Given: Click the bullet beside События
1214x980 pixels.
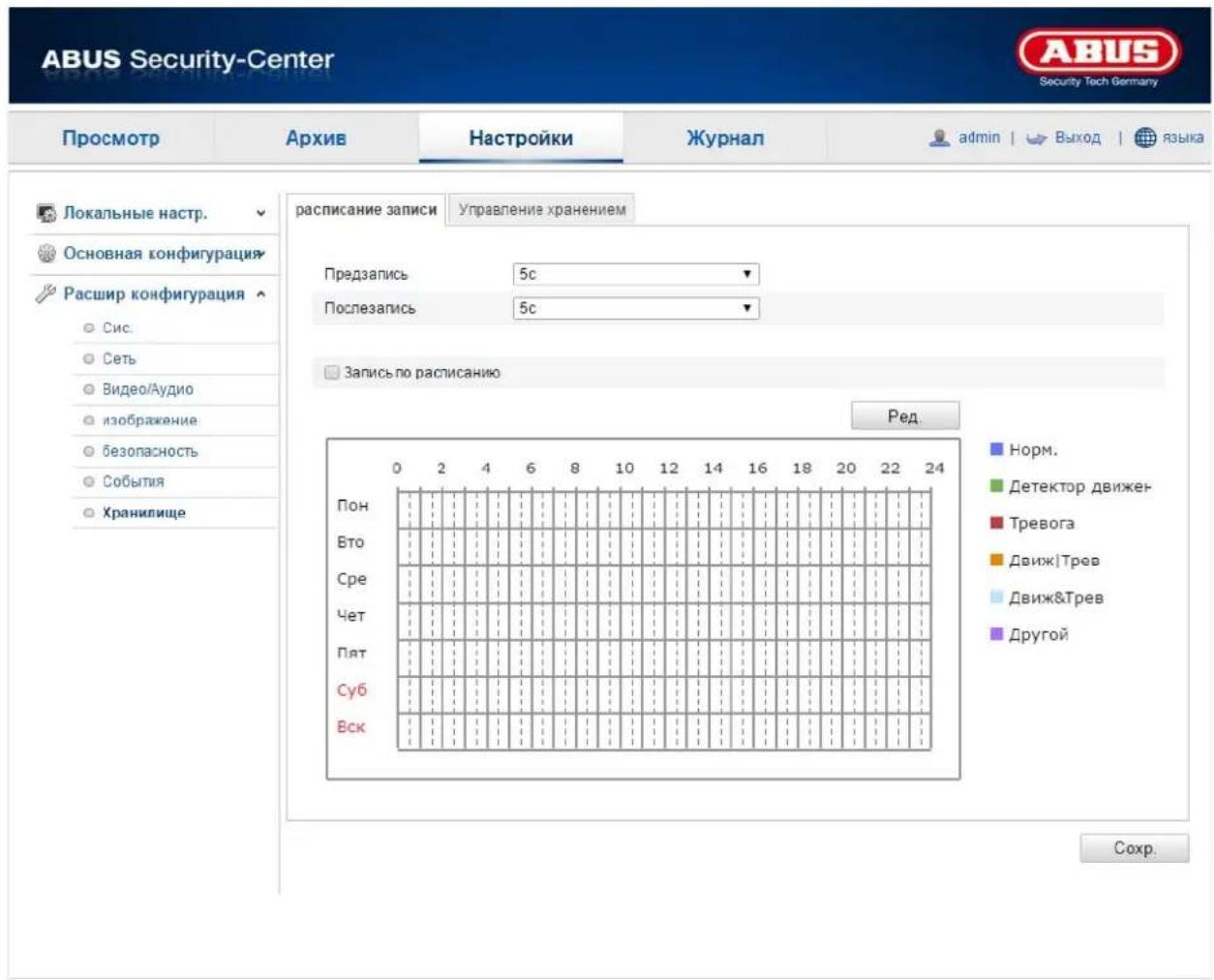Looking at the screenshot, I should tap(89, 481).
